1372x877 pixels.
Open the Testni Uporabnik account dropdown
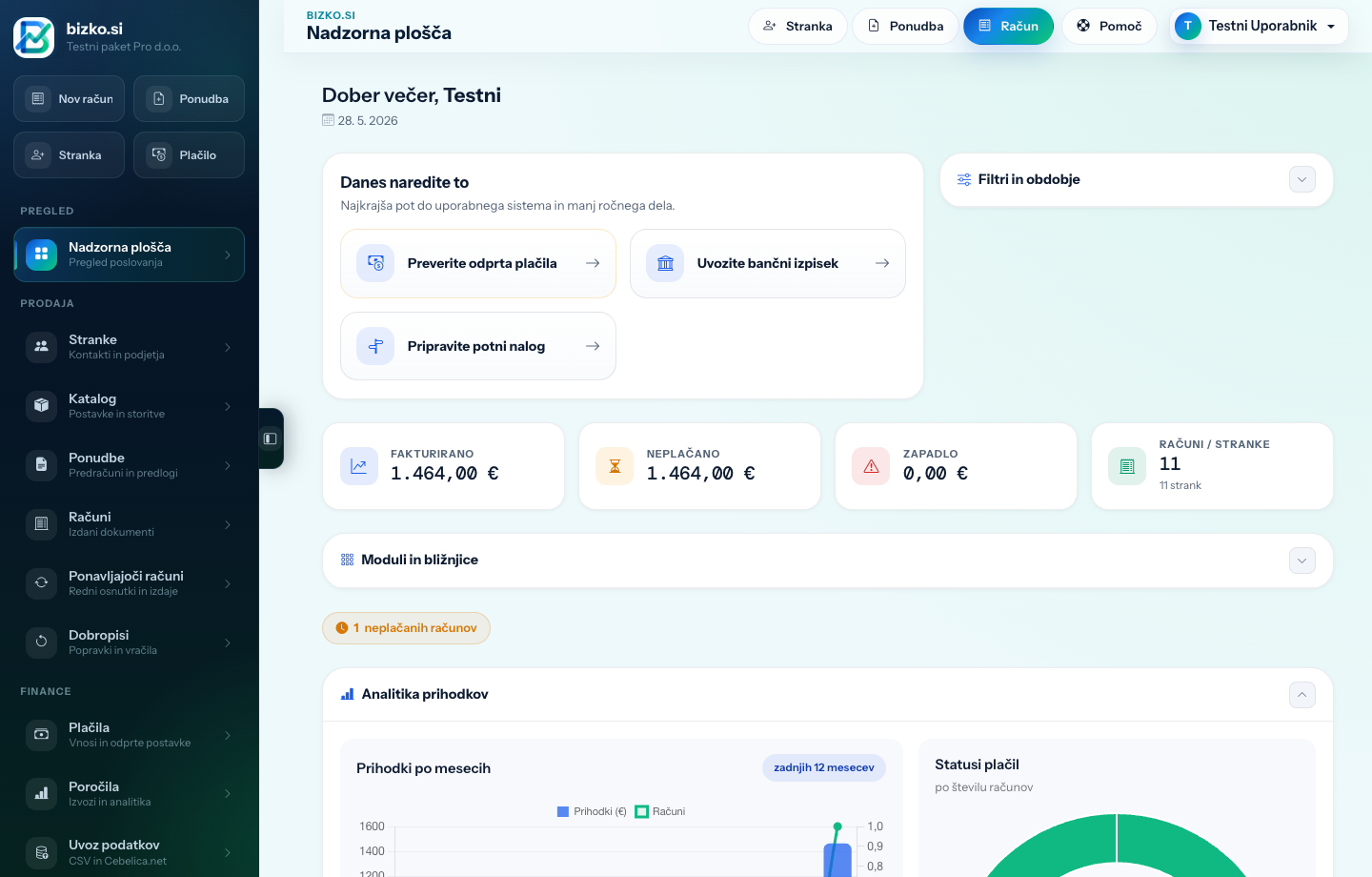click(x=1259, y=26)
